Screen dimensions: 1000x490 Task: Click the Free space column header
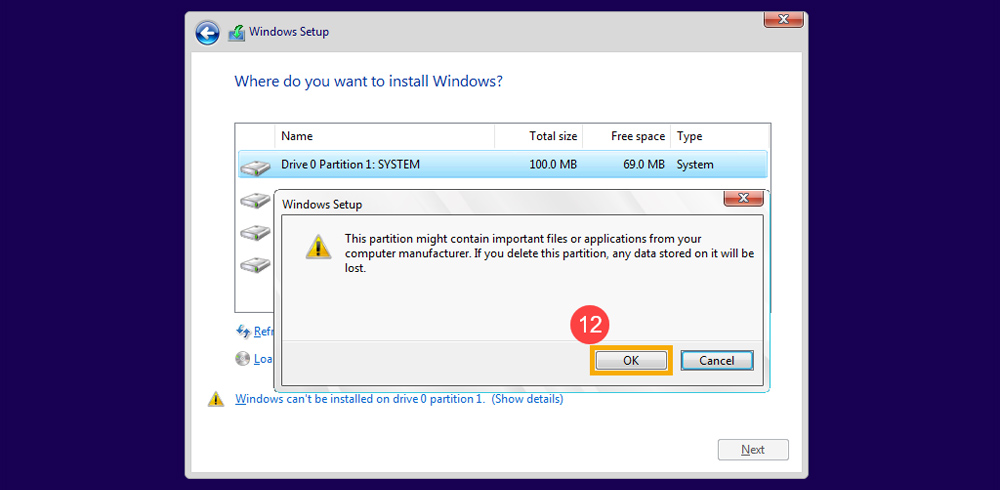pyautogui.click(x=637, y=136)
